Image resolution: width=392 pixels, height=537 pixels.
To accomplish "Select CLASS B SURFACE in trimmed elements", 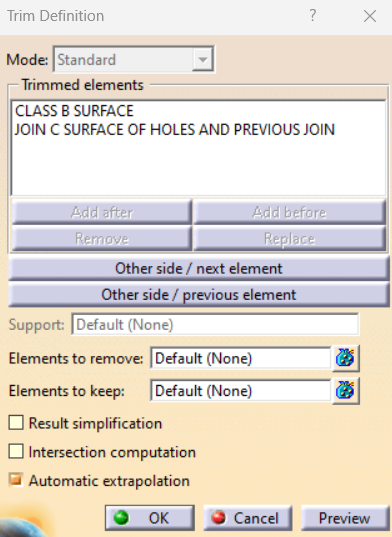I will pos(74,111).
